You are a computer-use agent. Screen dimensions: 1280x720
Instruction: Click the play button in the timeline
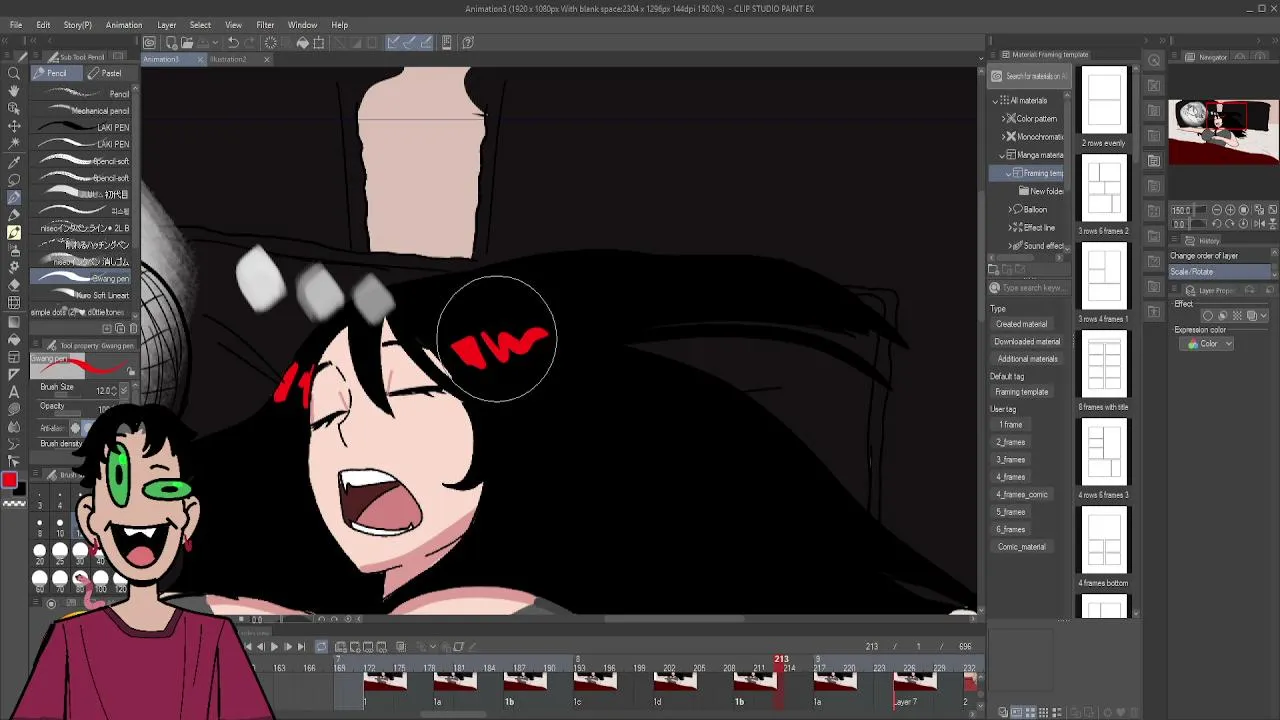274,647
